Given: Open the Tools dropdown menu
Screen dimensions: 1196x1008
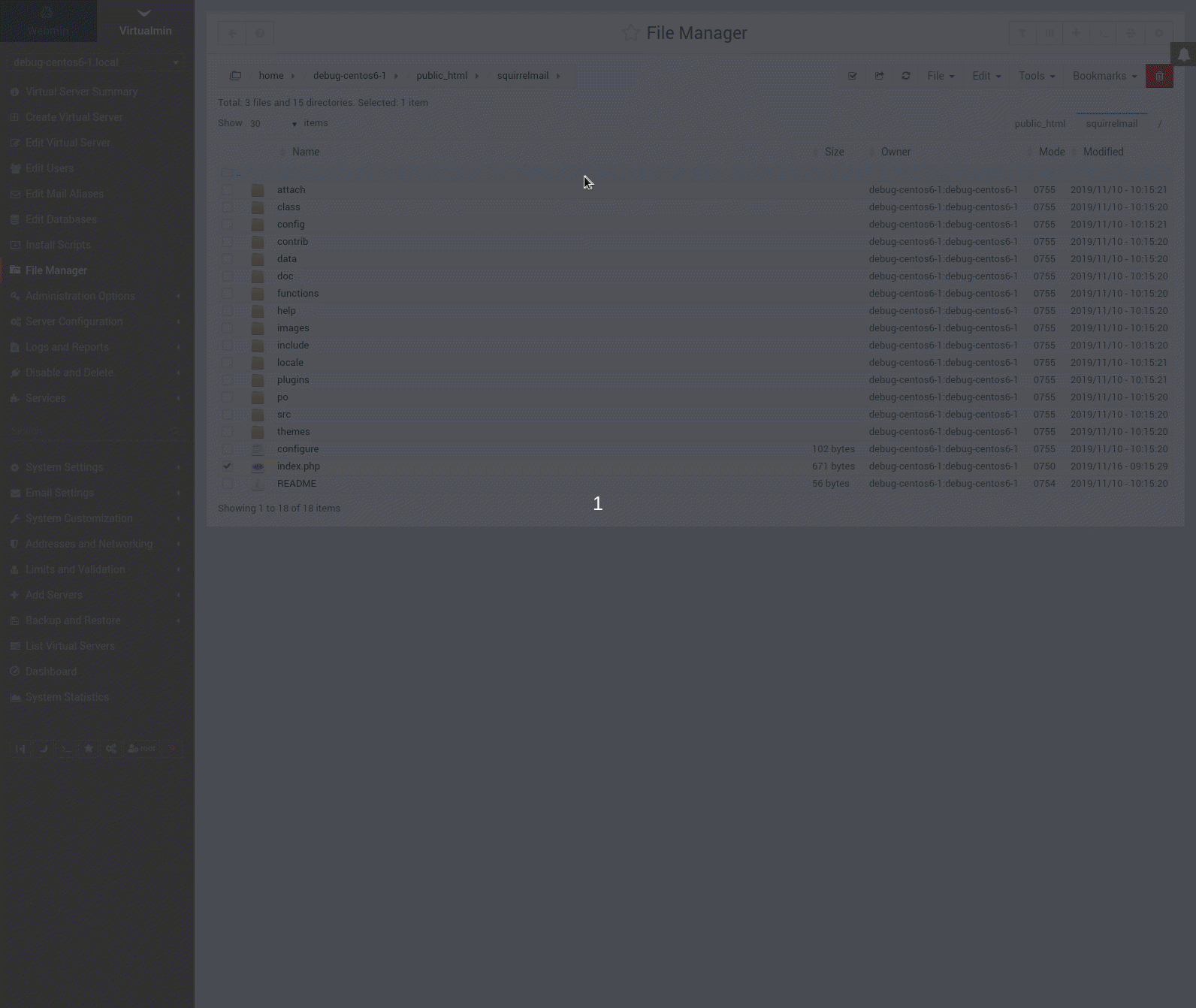Looking at the screenshot, I should [x=1037, y=76].
